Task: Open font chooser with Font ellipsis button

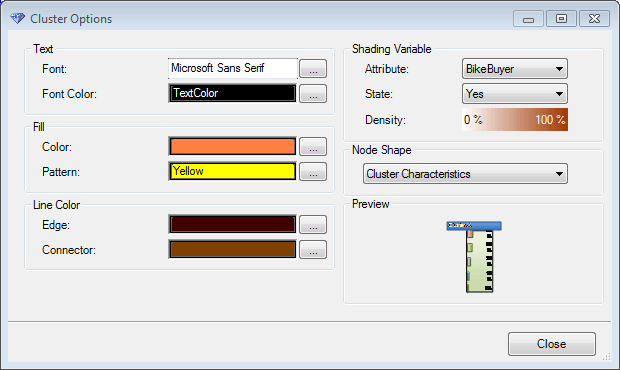Action: (x=313, y=69)
